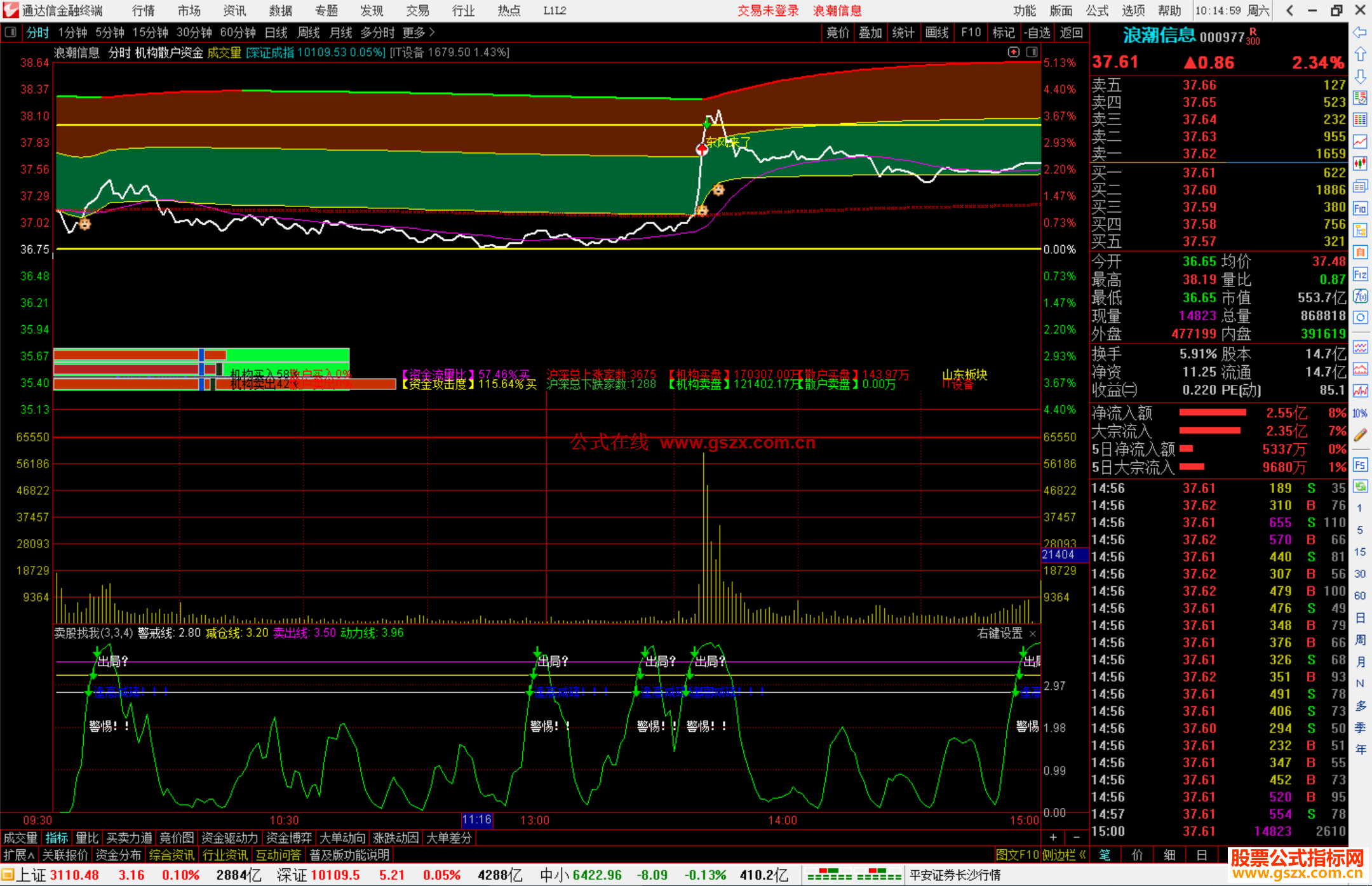This screenshot has height=886, width=1372.
Task: Click the F12 sidebar icon
Action: pos(1360,274)
